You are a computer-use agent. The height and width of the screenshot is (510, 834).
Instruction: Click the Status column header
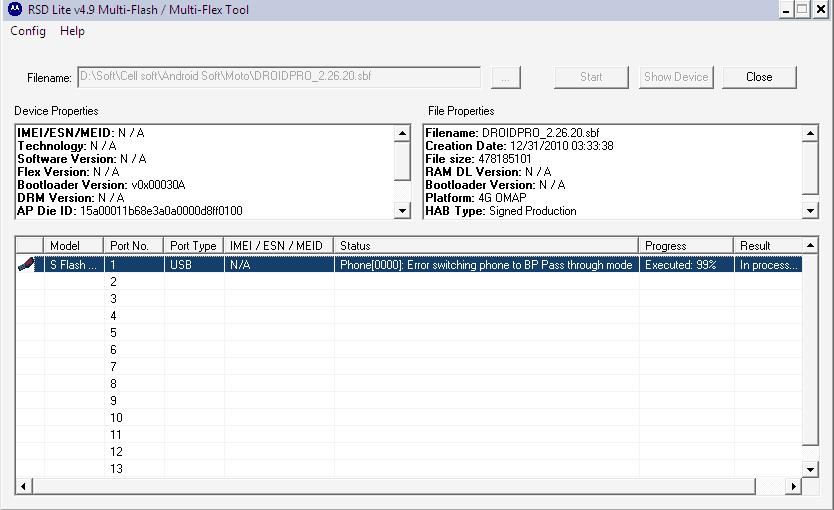pyautogui.click(x=485, y=246)
